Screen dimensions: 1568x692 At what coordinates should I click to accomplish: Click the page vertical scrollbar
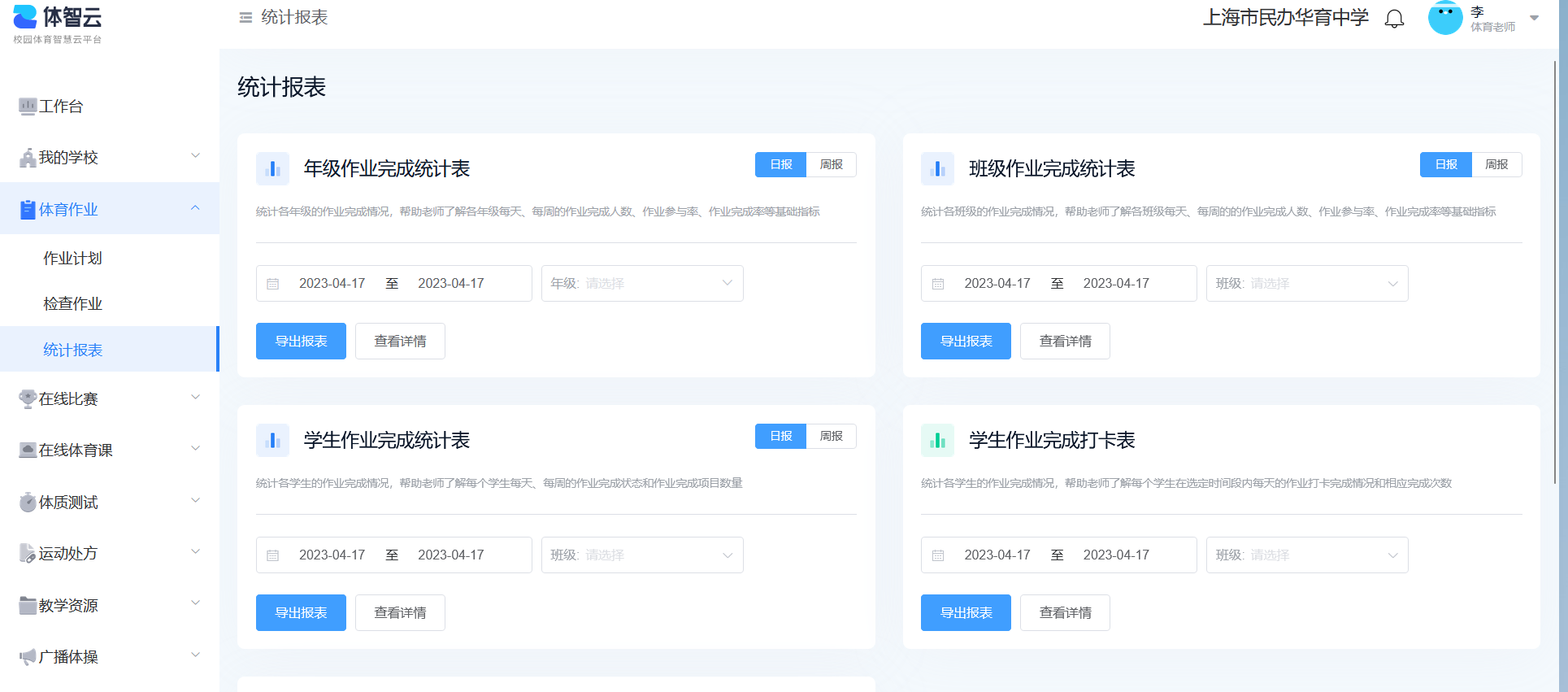(1555, 272)
